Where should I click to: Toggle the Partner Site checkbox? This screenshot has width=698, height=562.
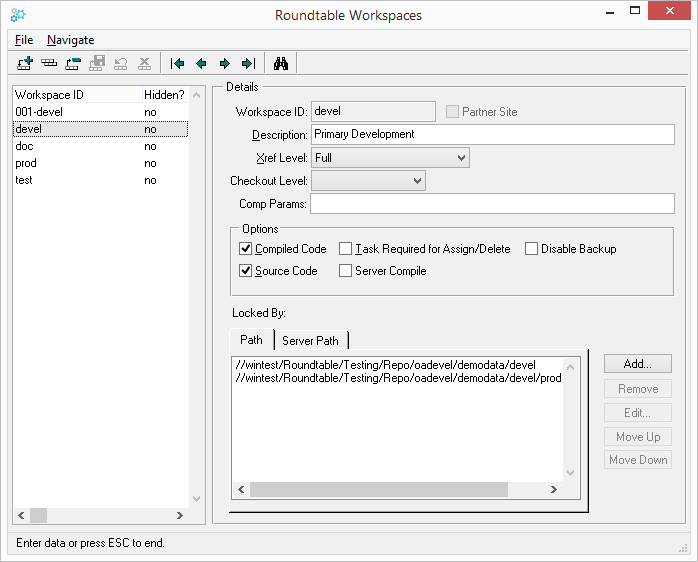pyautogui.click(x=452, y=111)
